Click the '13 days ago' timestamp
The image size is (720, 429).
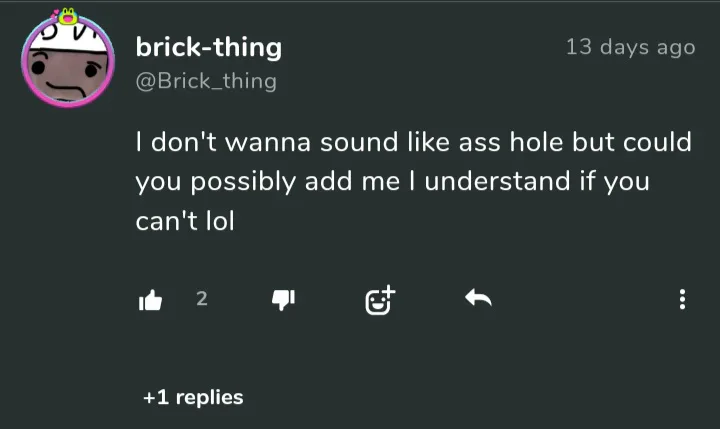630,47
